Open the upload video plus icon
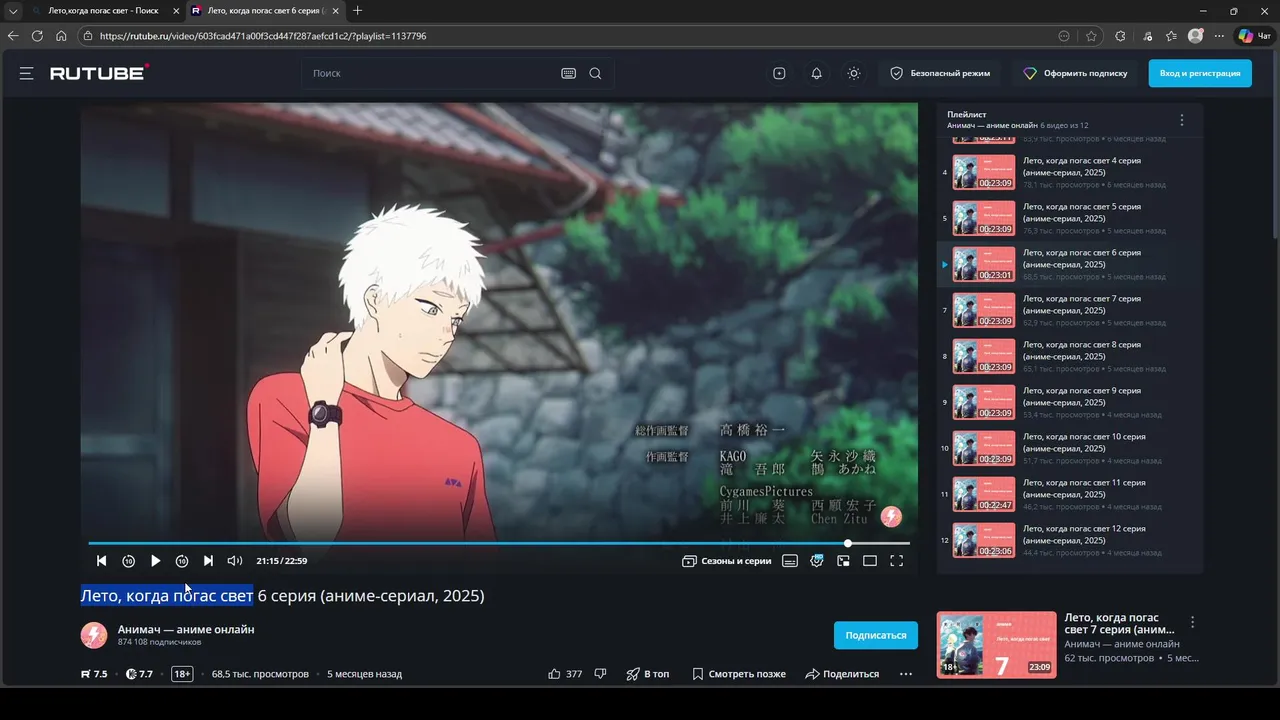The width and height of the screenshot is (1280, 720). tap(779, 73)
